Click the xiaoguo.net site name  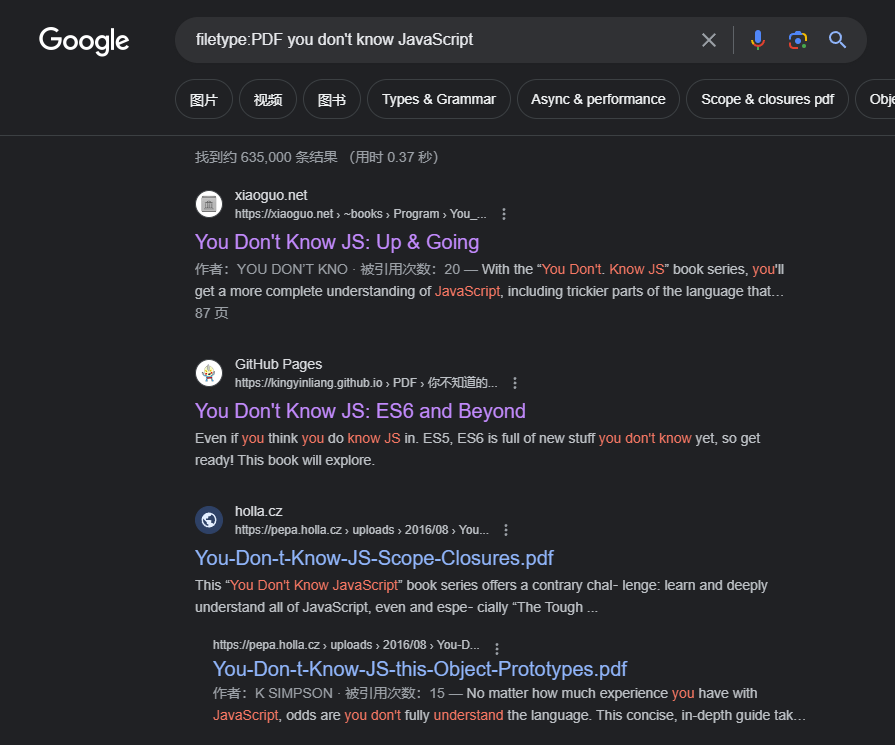click(x=271, y=195)
